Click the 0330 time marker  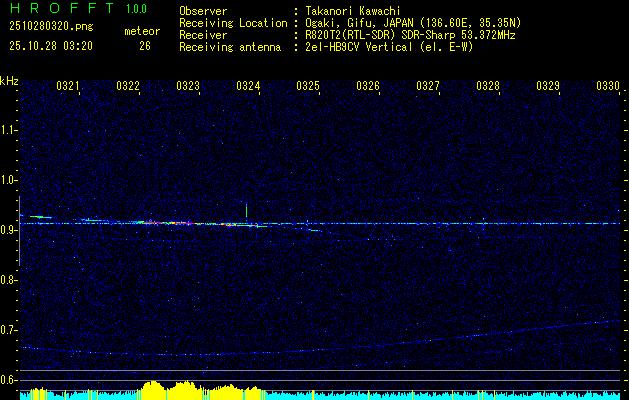click(x=608, y=86)
